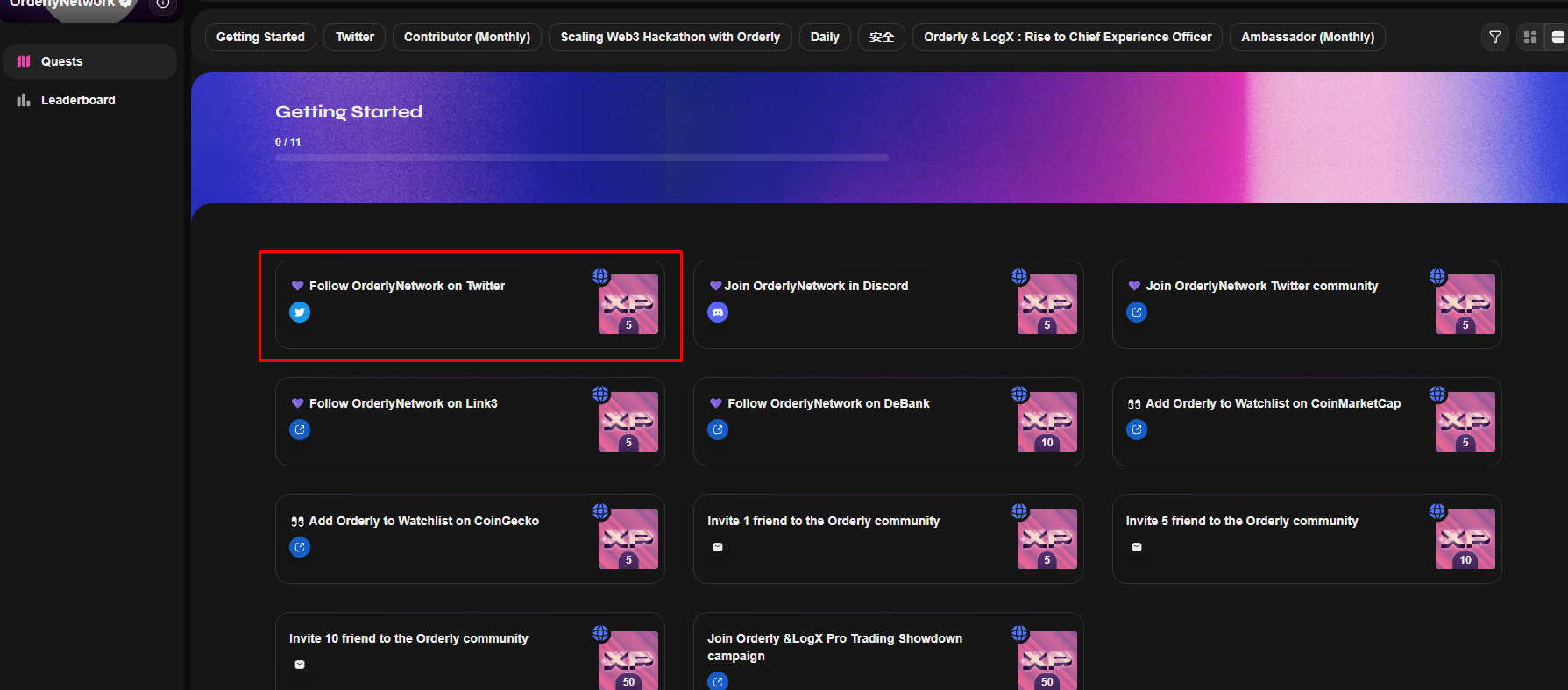This screenshot has height=690, width=1568.
Task: Open Follow OrderlyNetwork on Link3 quest
Action: click(x=470, y=422)
